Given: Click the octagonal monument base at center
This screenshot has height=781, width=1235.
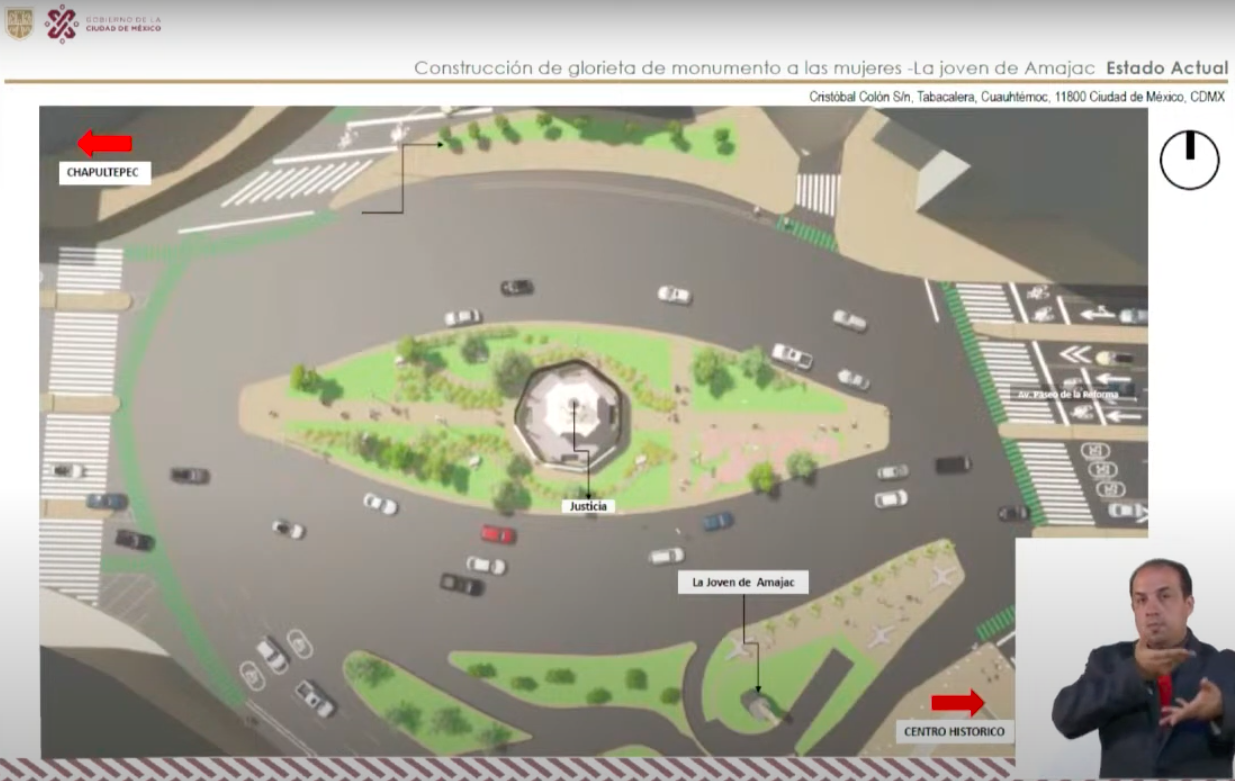Looking at the screenshot, I should click(x=572, y=415).
